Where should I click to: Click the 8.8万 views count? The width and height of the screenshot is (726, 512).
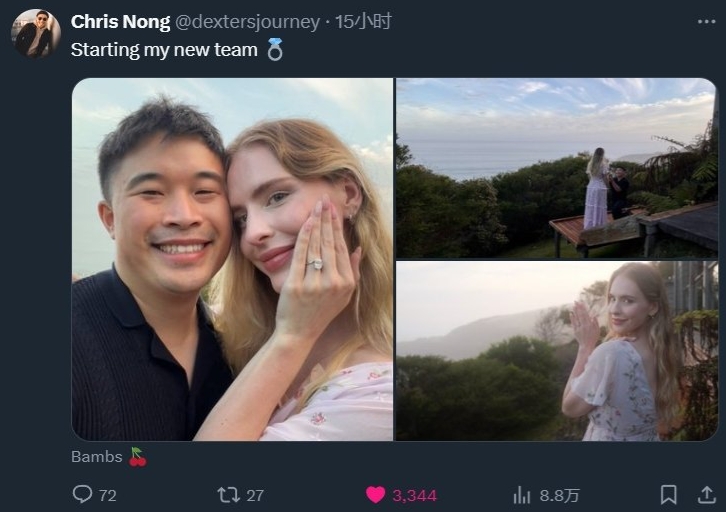click(560, 496)
